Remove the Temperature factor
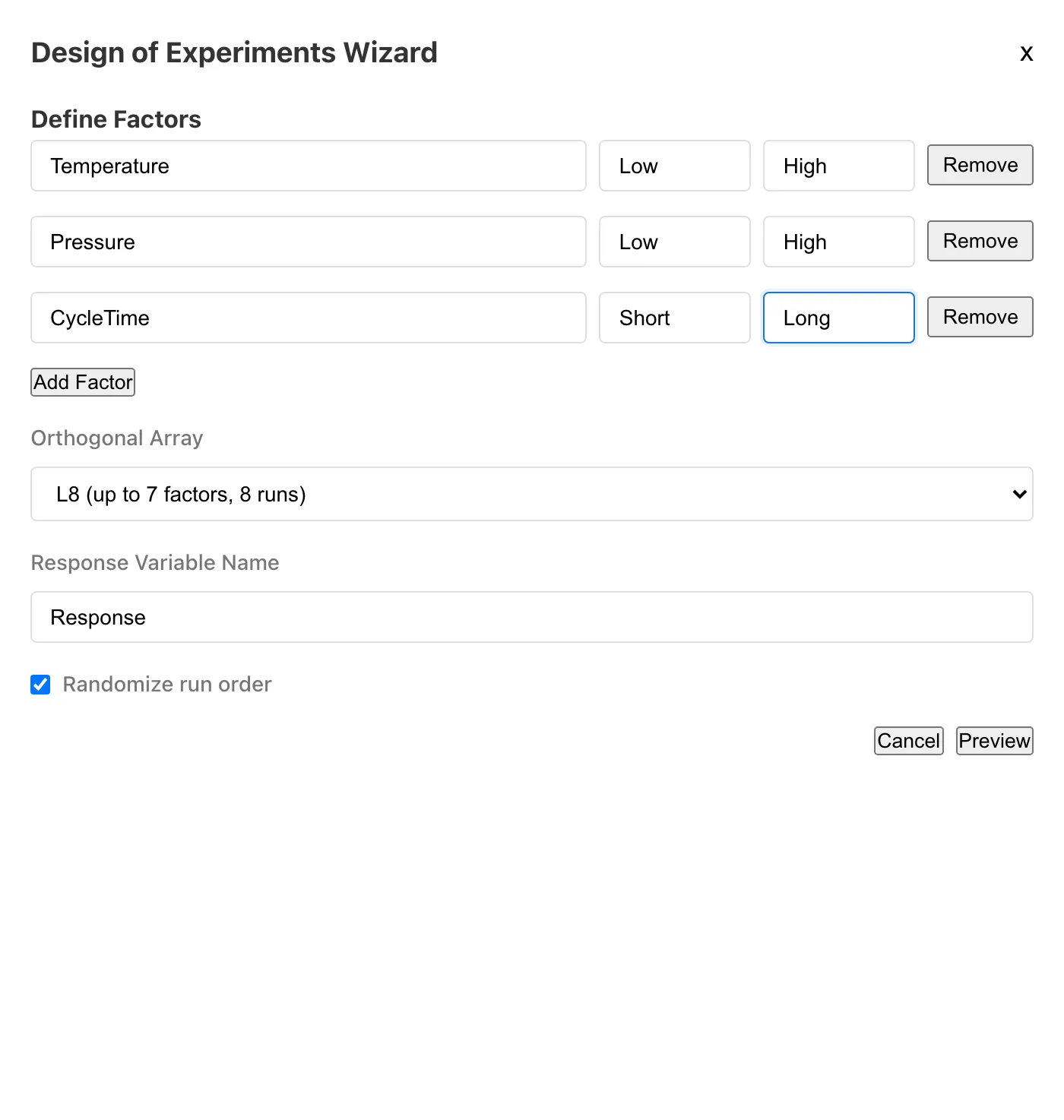This screenshot has height=1120, width=1064. pyautogui.click(x=980, y=165)
